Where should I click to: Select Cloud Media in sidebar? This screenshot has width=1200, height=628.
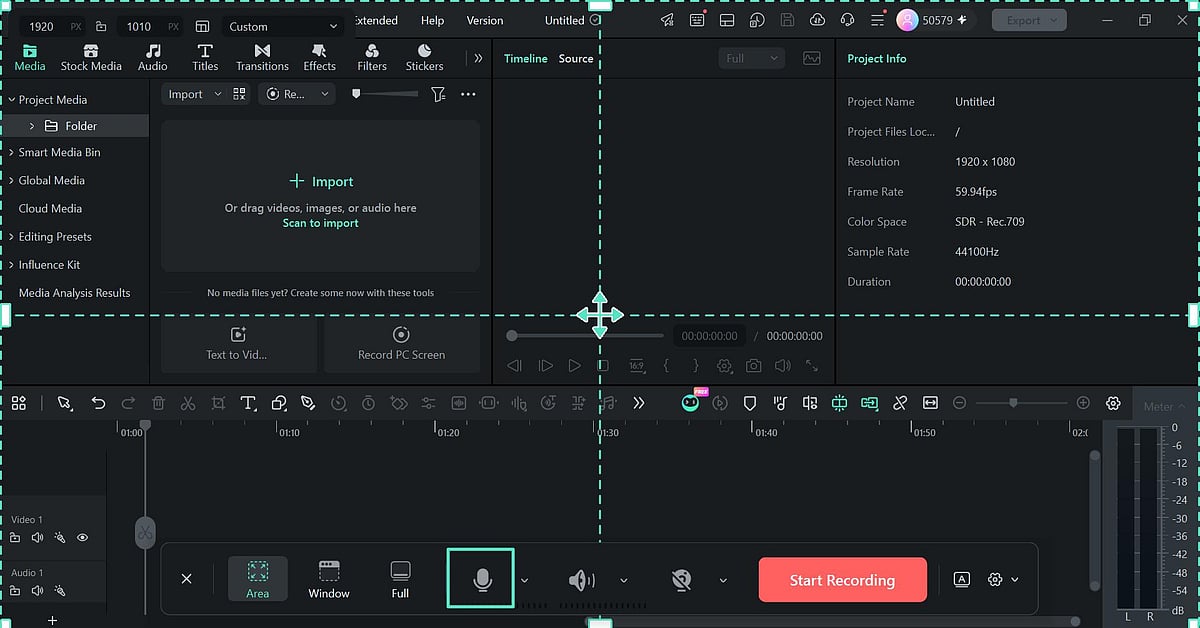point(50,208)
